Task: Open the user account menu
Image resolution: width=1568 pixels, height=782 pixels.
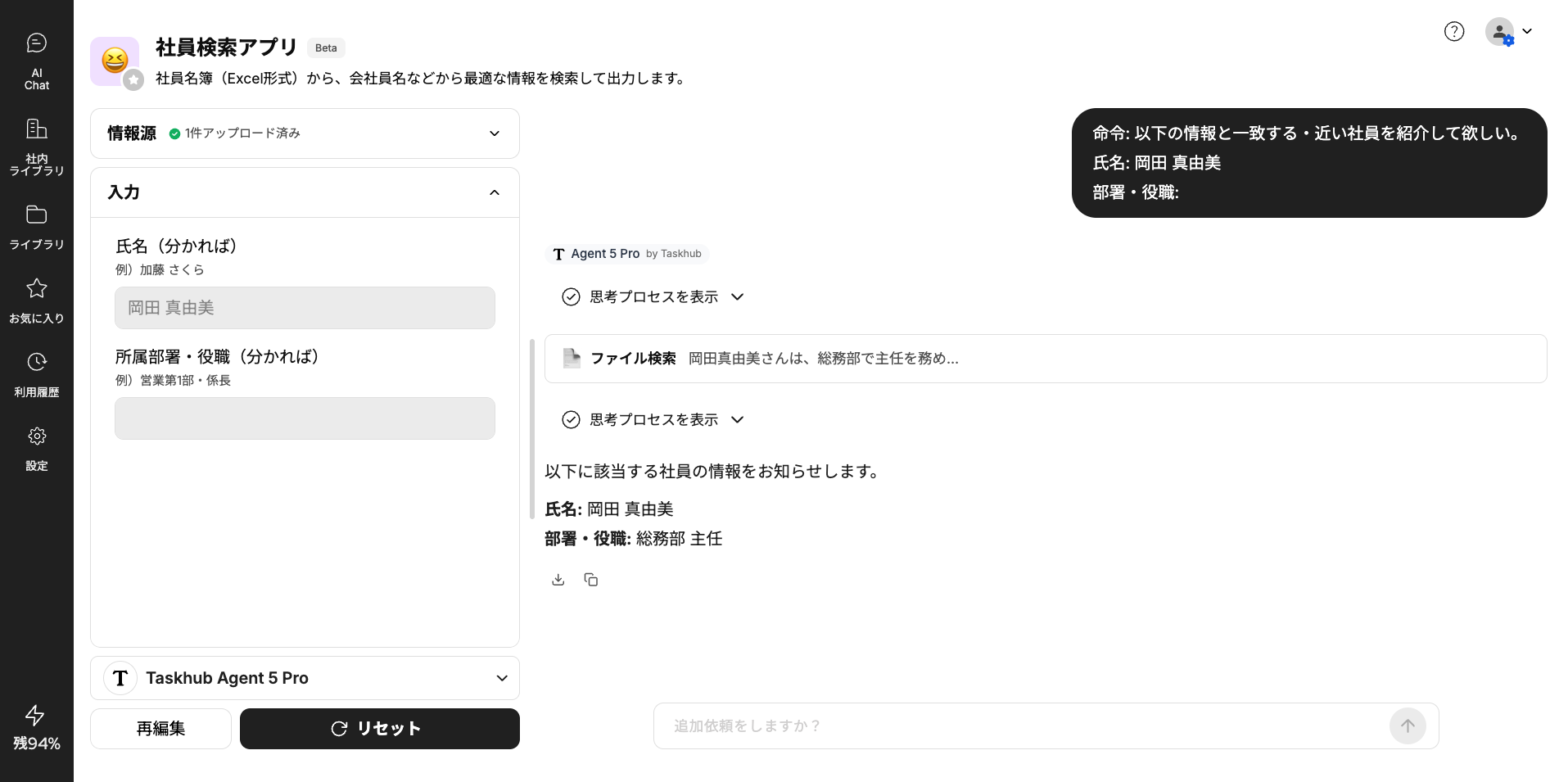Action: (x=1508, y=32)
